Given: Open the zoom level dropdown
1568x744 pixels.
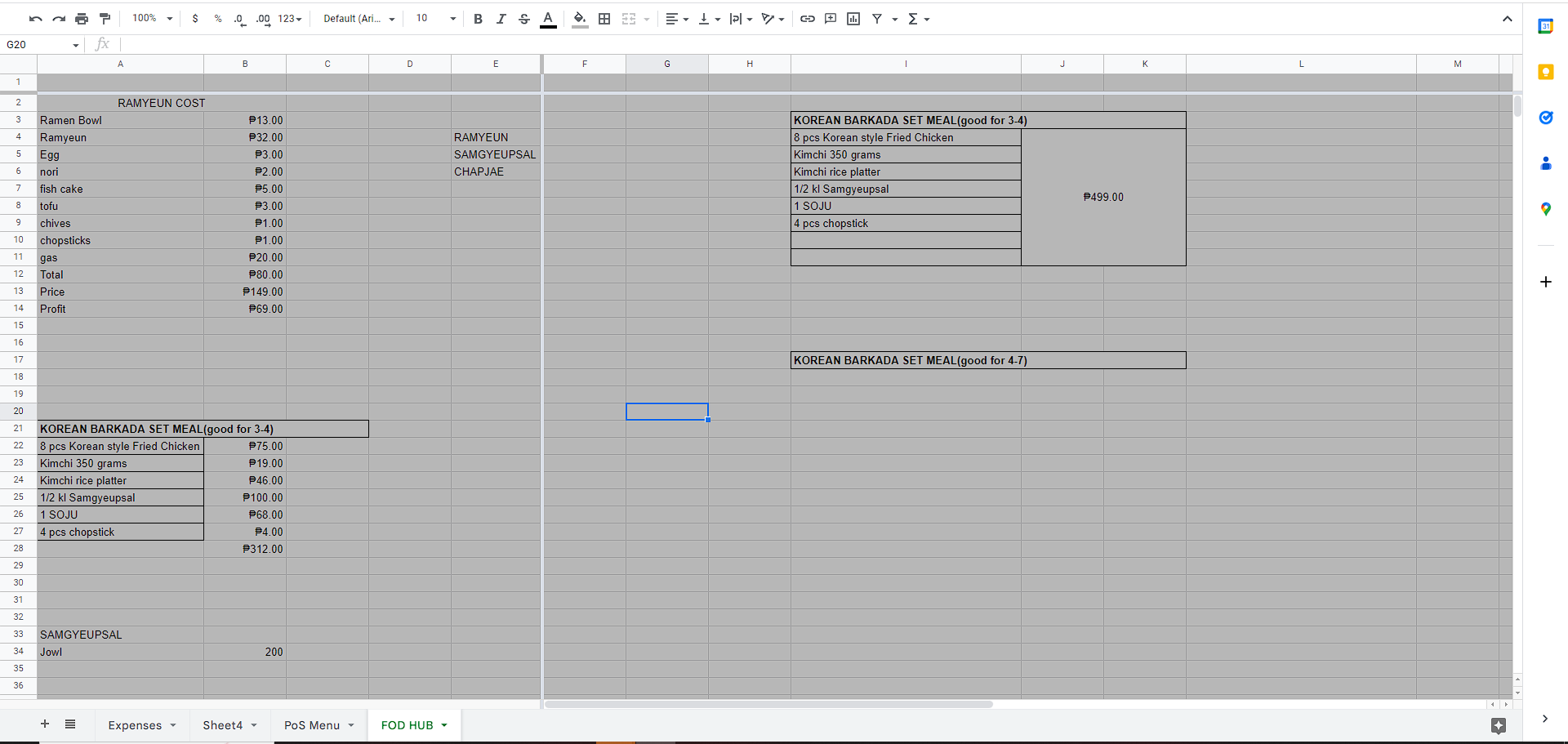Looking at the screenshot, I should pyautogui.click(x=153, y=18).
